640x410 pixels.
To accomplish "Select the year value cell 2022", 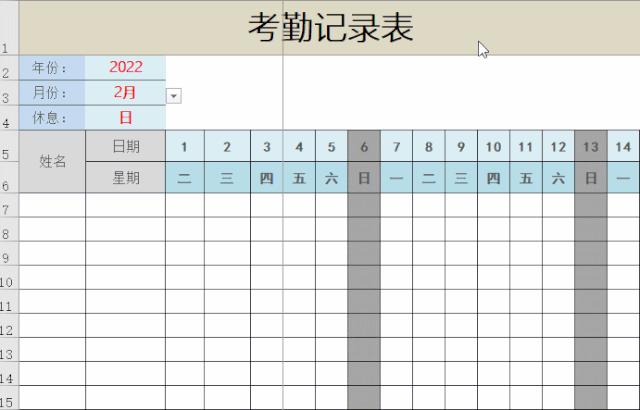I will (125, 68).
